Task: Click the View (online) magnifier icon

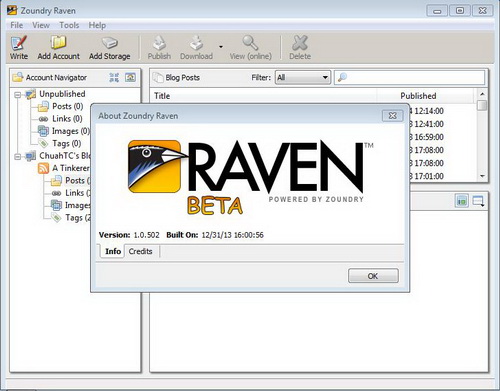Action: (250, 43)
